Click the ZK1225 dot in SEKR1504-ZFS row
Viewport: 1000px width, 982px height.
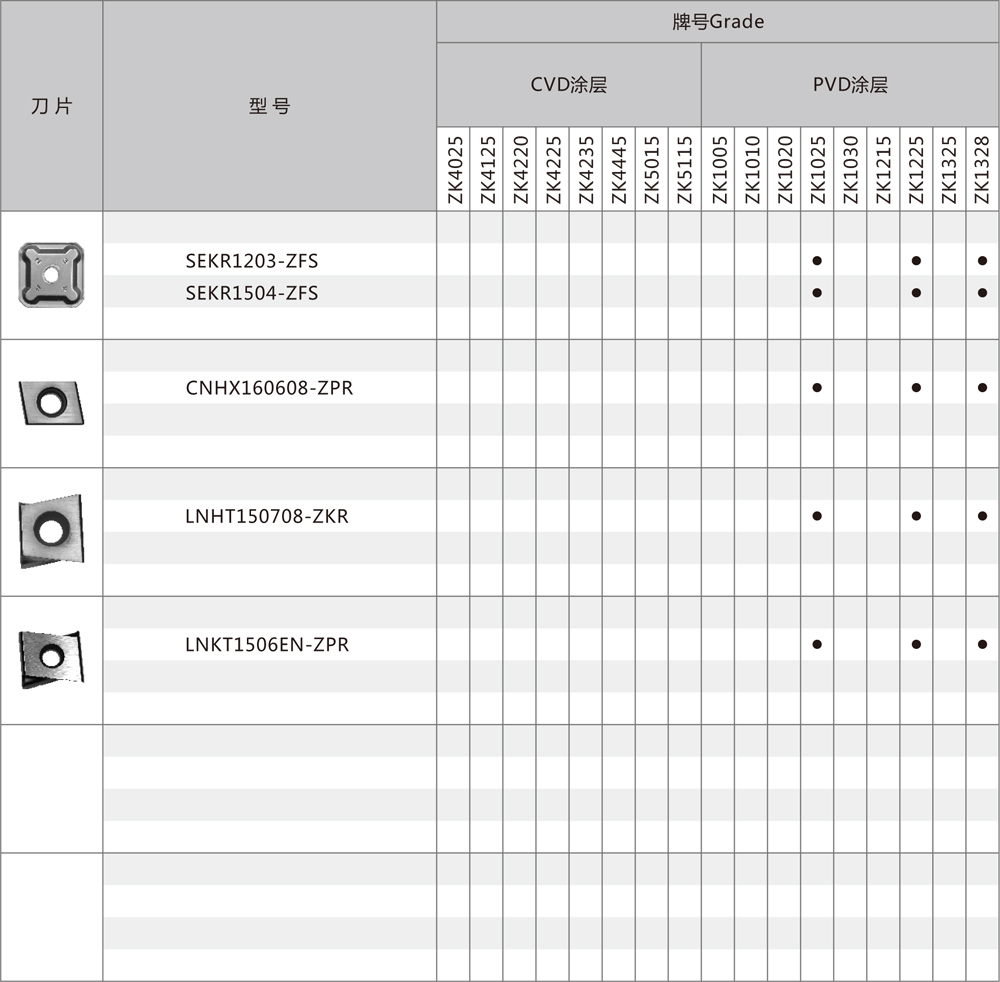[916, 293]
